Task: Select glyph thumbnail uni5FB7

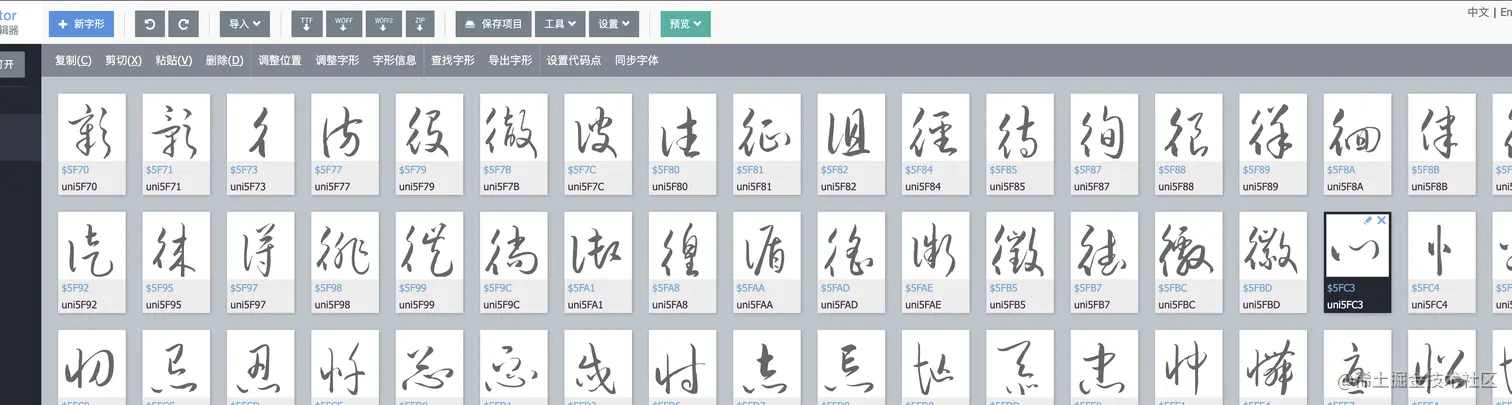Action: pos(1104,262)
